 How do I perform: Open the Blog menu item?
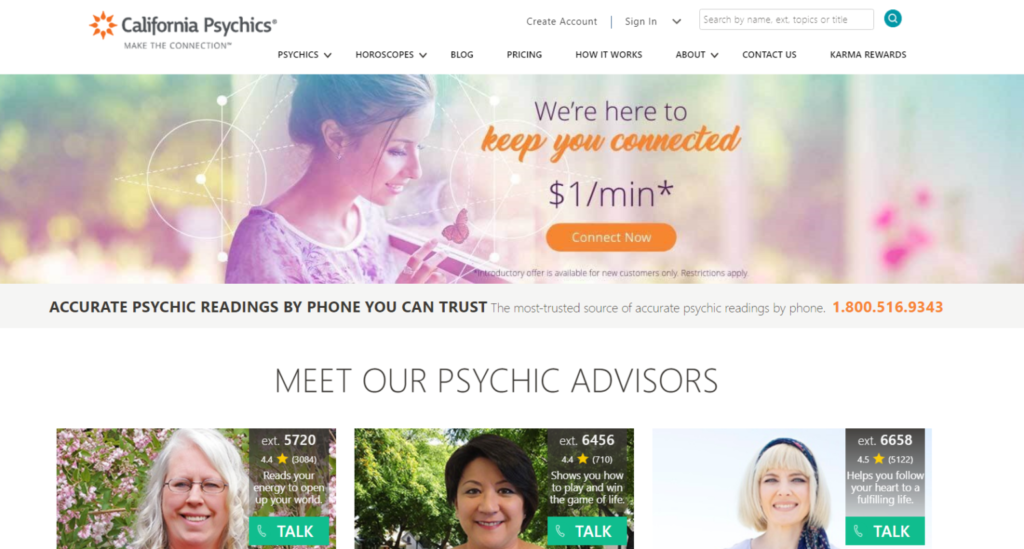coord(462,55)
